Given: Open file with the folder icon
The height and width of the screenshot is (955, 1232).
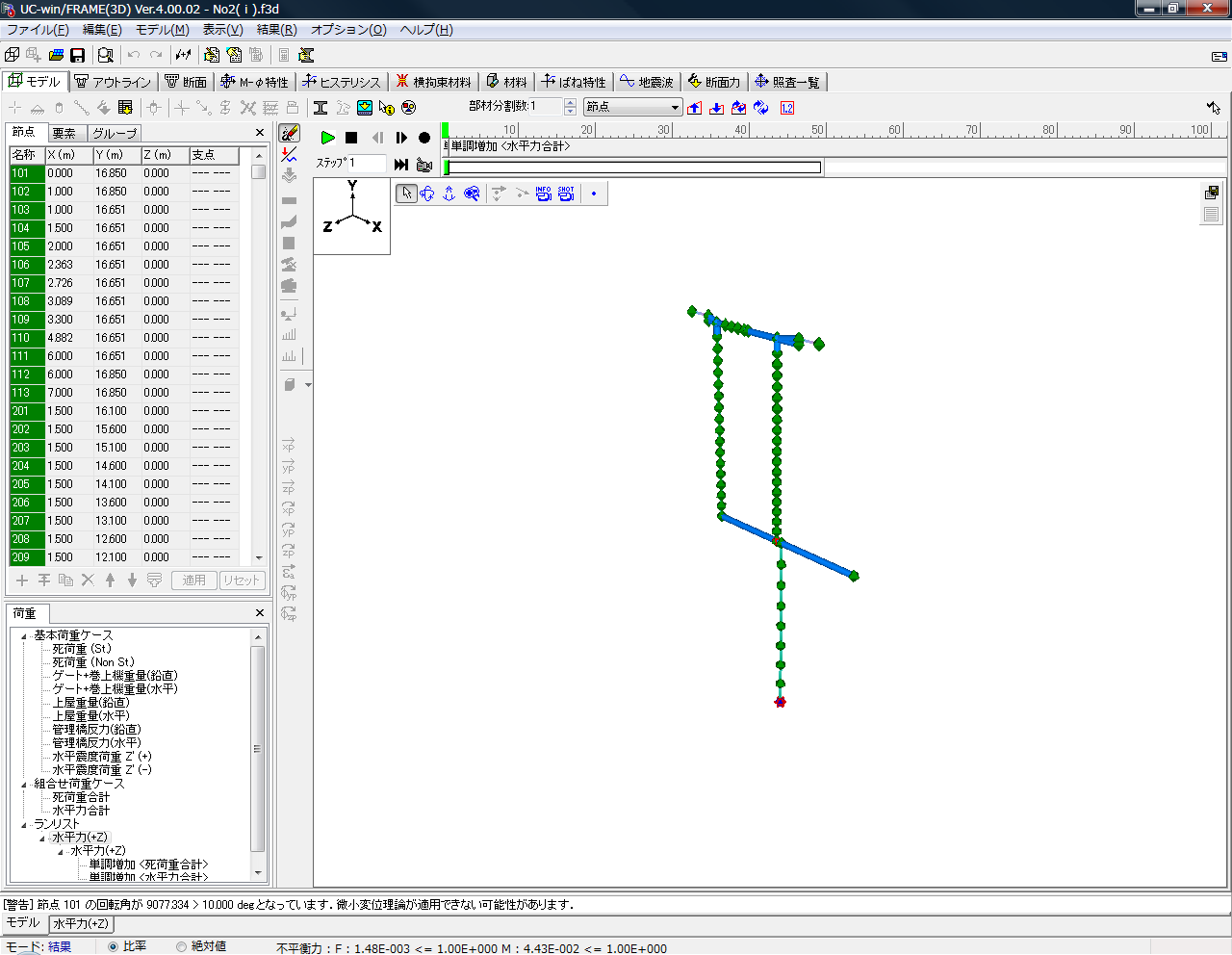Looking at the screenshot, I should [x=56, y=56].
